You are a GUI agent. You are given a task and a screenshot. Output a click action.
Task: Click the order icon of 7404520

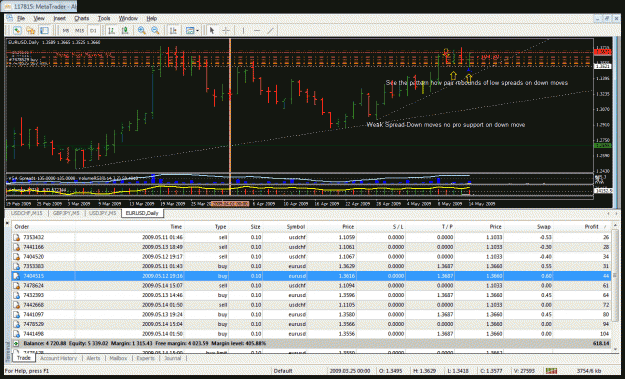pyautogui.click(x=17, y=257)
